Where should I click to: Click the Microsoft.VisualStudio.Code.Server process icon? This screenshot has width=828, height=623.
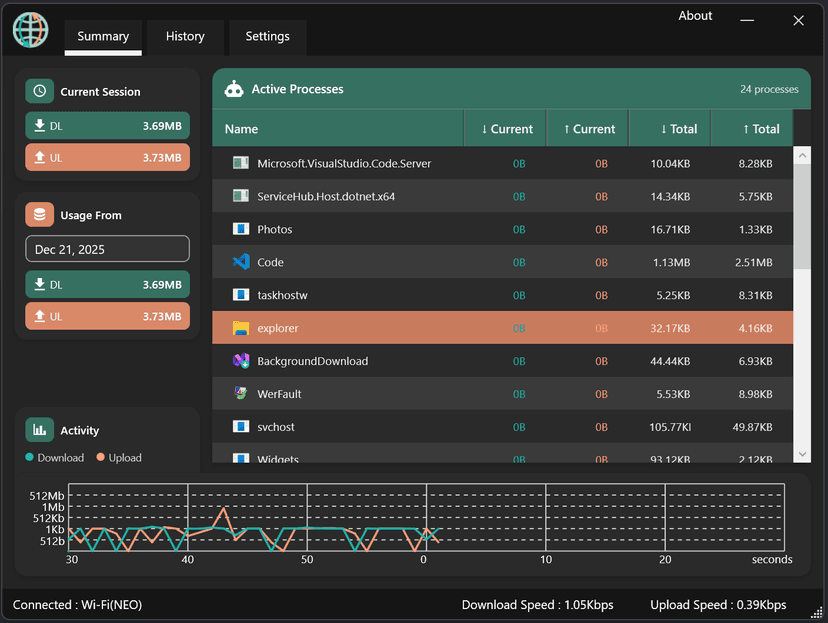click(241, 163)
